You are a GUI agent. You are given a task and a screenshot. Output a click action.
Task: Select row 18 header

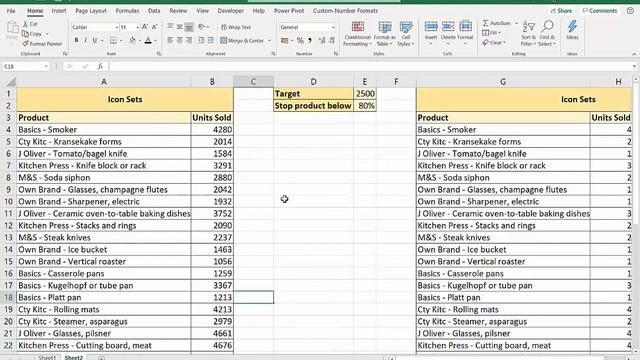coord(8,297)
